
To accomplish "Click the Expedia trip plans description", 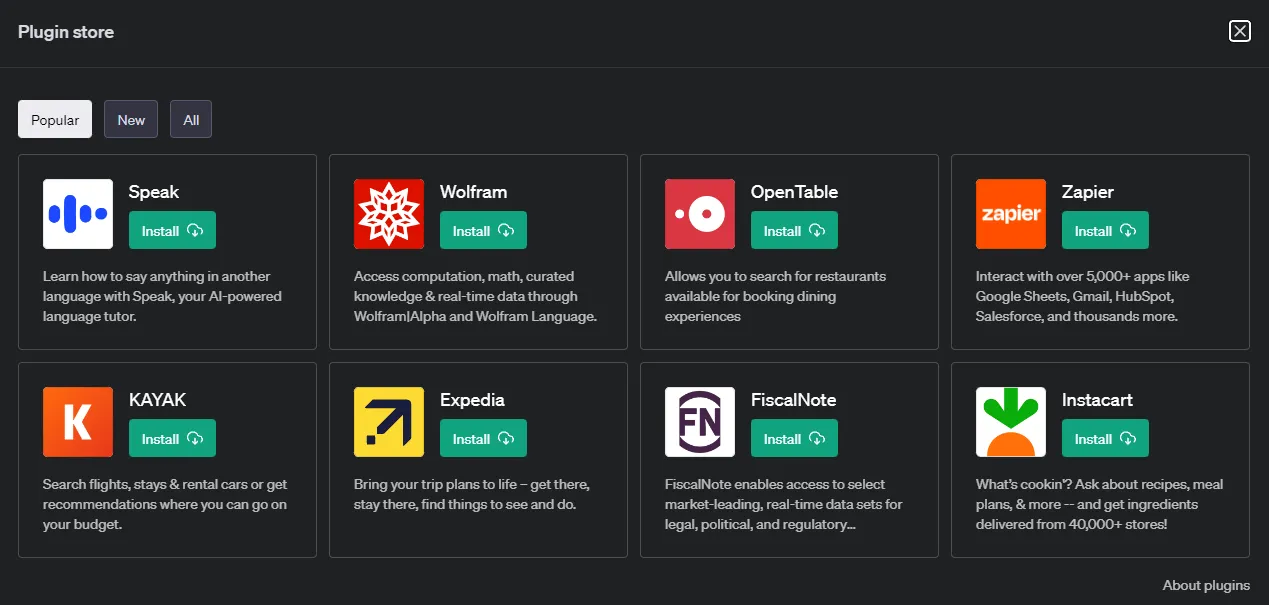I will click(472, 494).
